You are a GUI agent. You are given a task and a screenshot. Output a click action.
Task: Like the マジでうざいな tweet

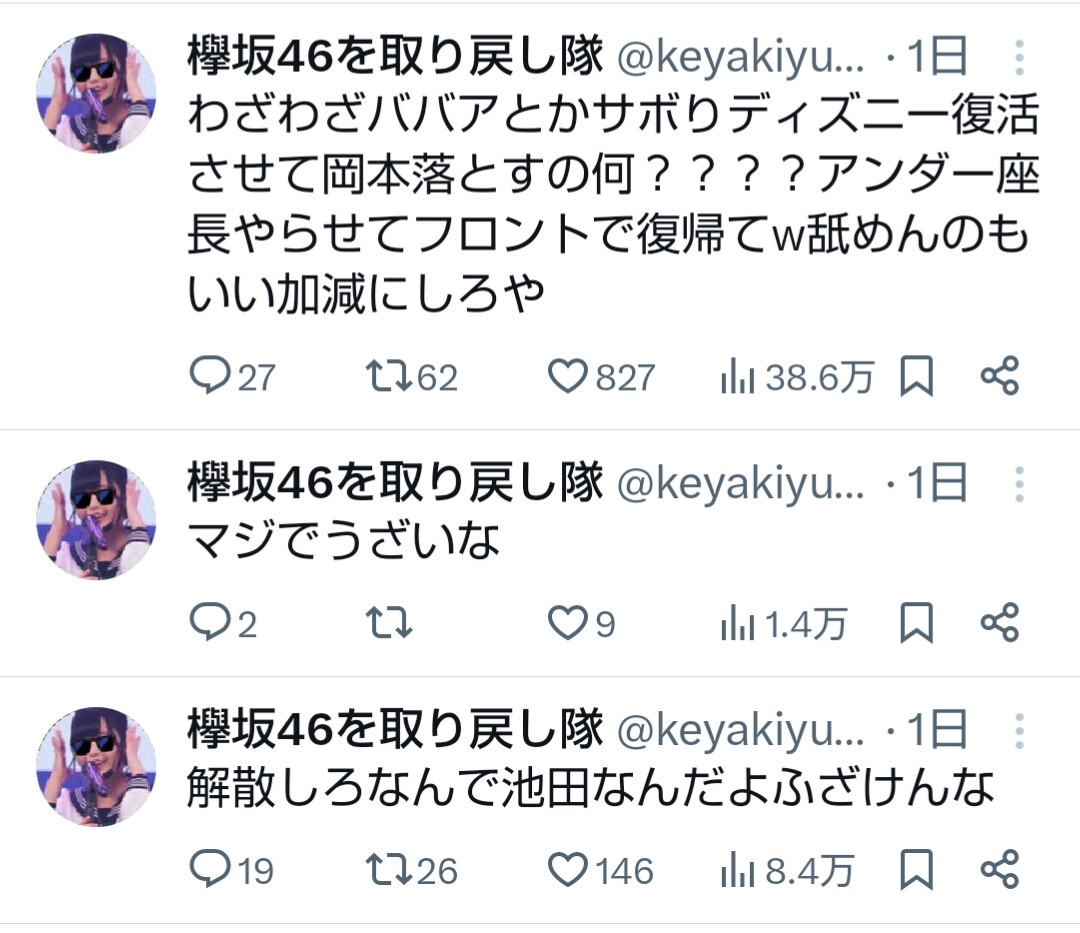point(569,624)
